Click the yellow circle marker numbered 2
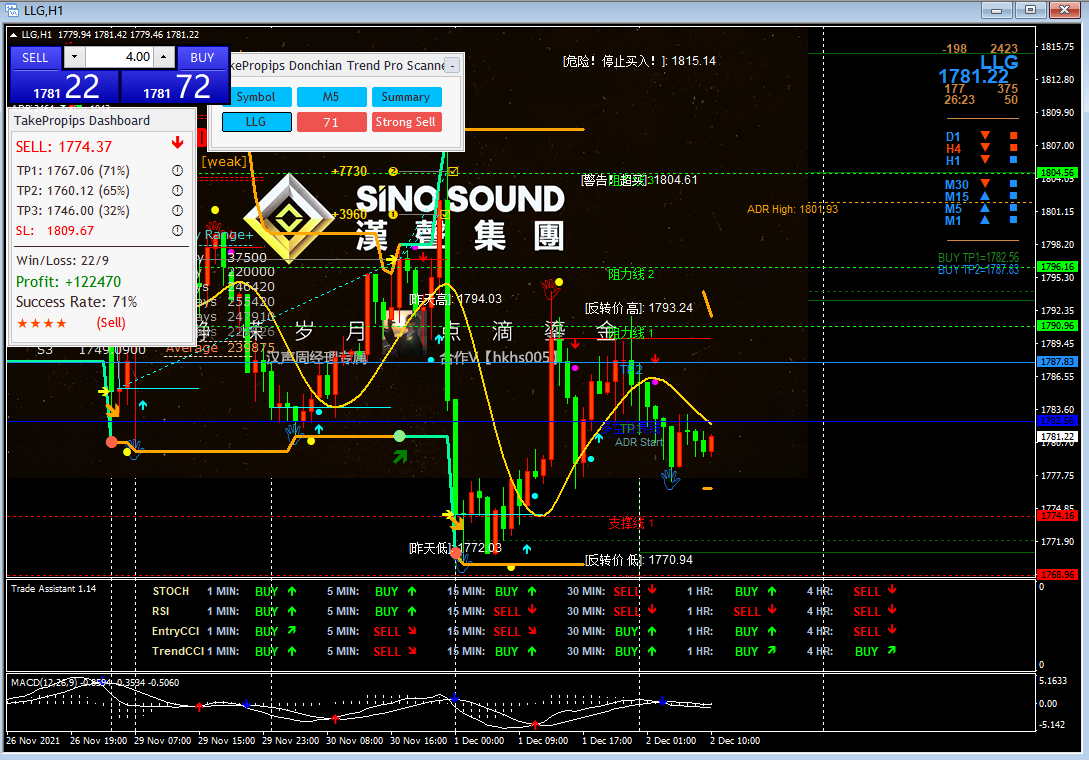Viewport: 1089px width, 760px height. 393,171
